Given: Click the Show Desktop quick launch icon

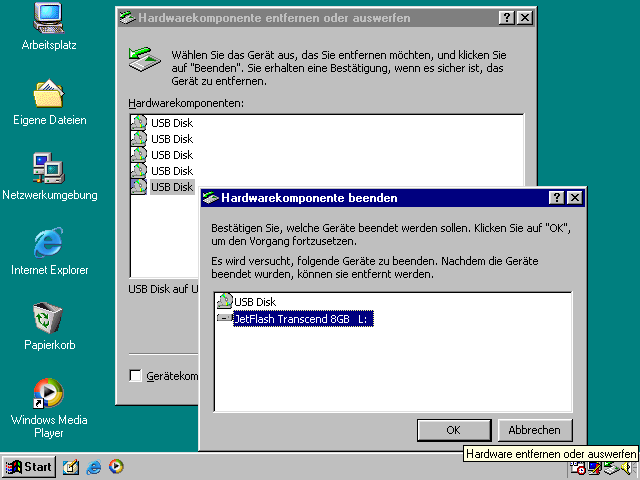Looking at the screenshot, I should click(70, 467).
